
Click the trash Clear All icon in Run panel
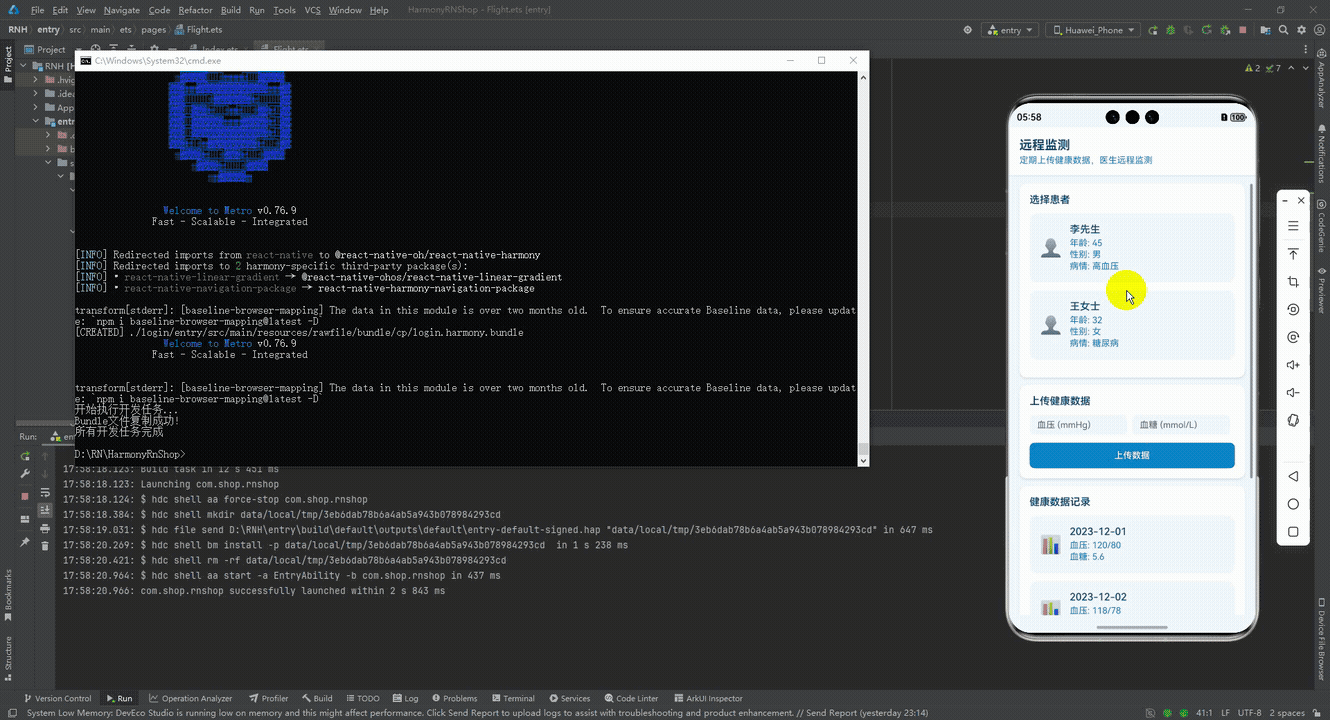[45, 546]
